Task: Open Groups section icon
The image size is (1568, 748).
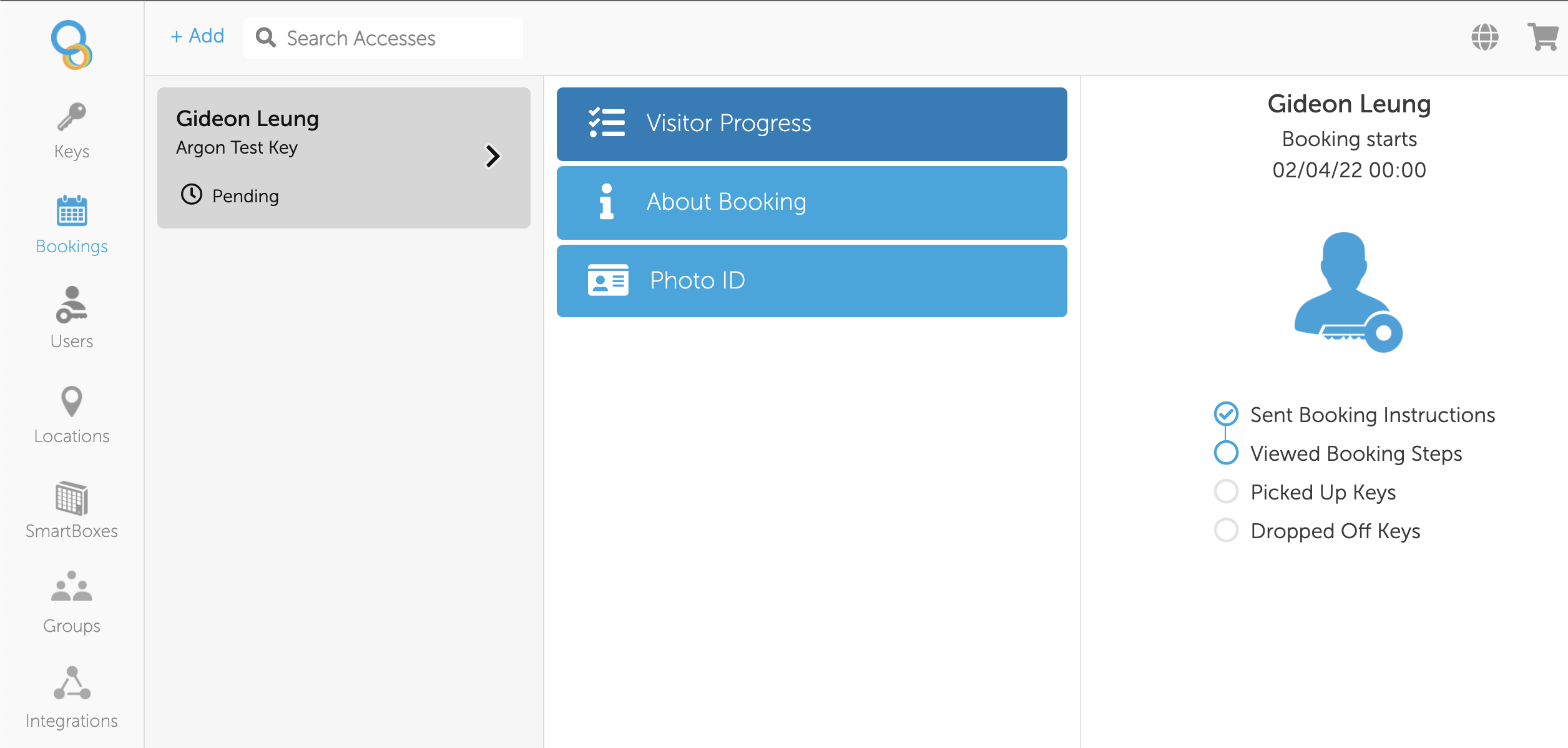Action: pos(72,587)
